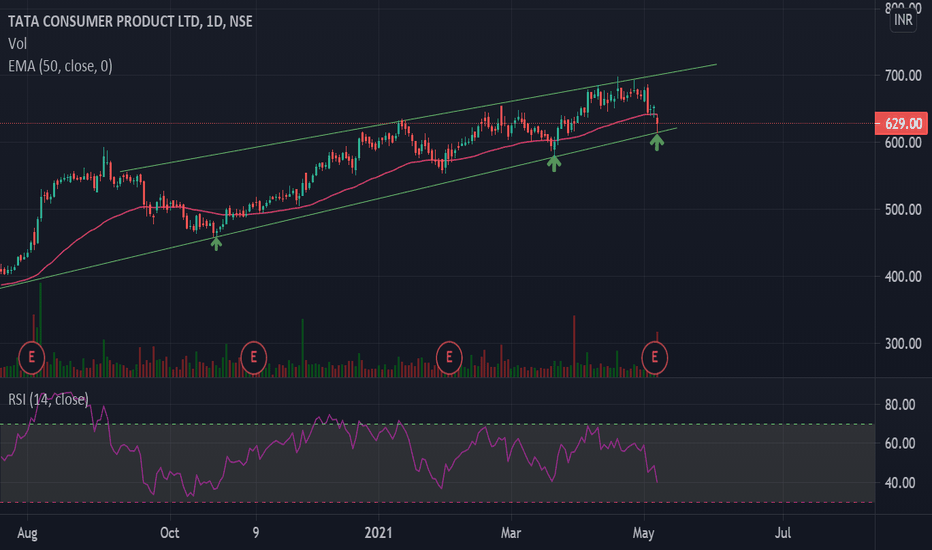Click the RSI 60.00 axis label
932x550 pixels.
[900, 443]
